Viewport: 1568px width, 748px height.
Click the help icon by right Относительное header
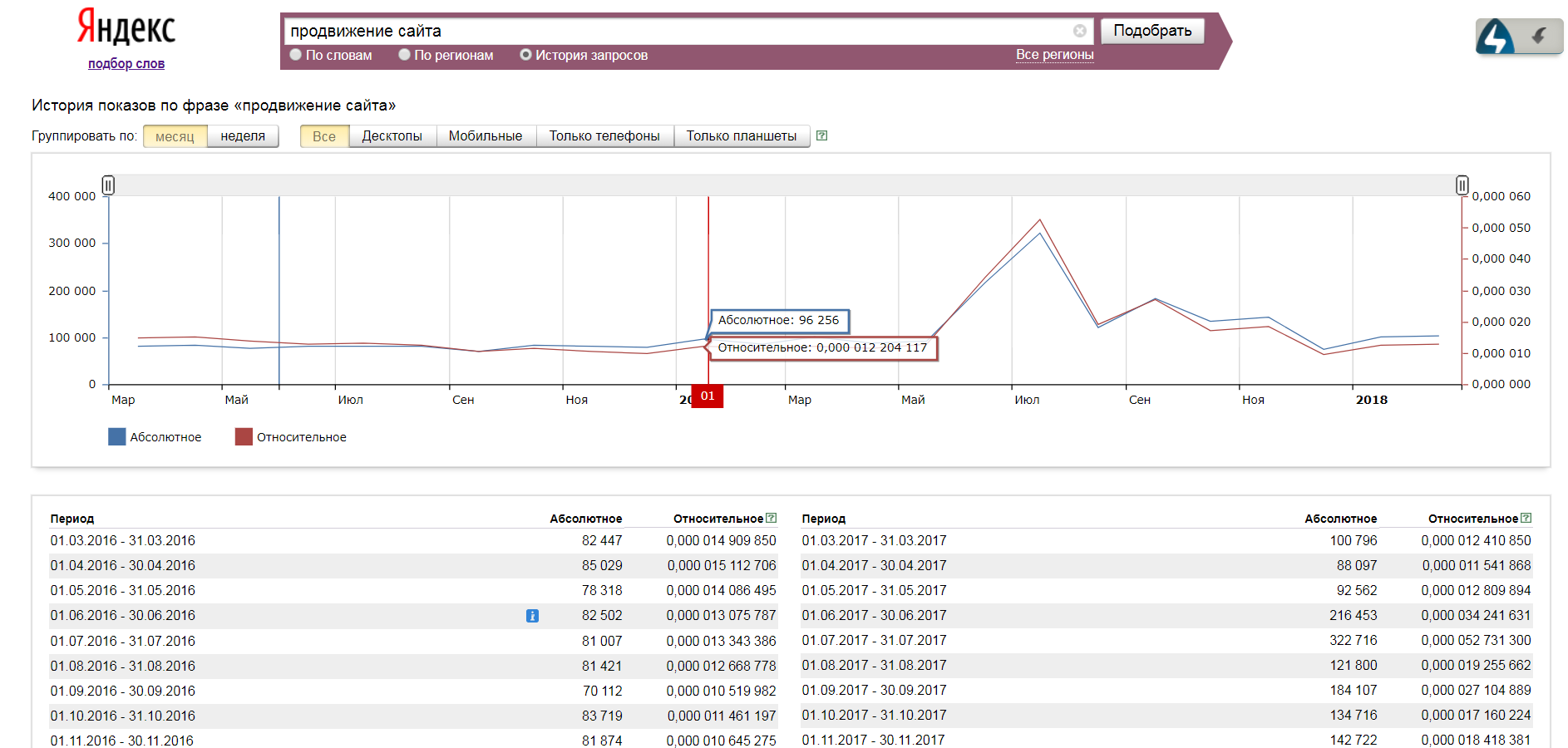coord(1526,518)
